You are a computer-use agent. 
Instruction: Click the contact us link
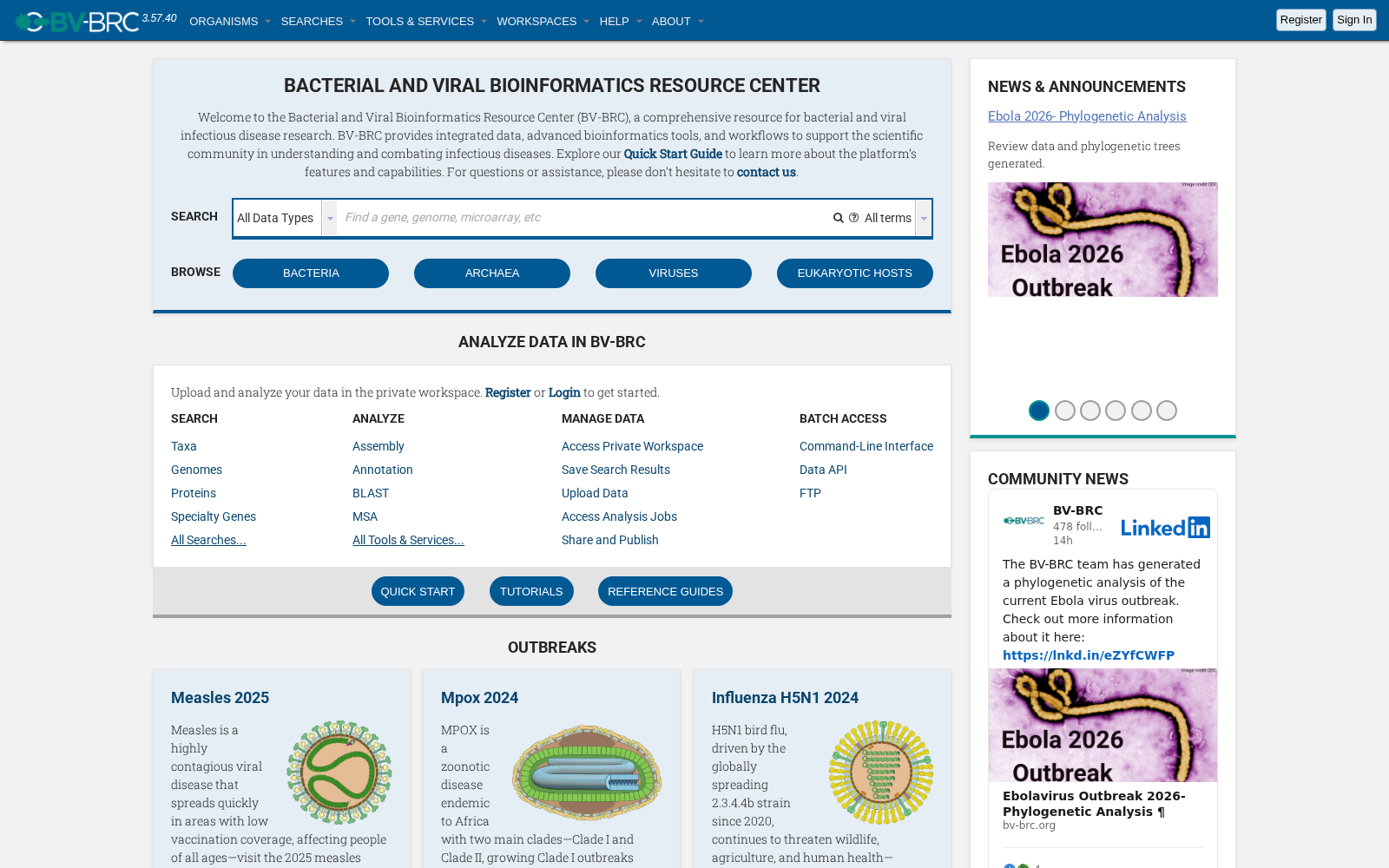click(x=767, y=172)
